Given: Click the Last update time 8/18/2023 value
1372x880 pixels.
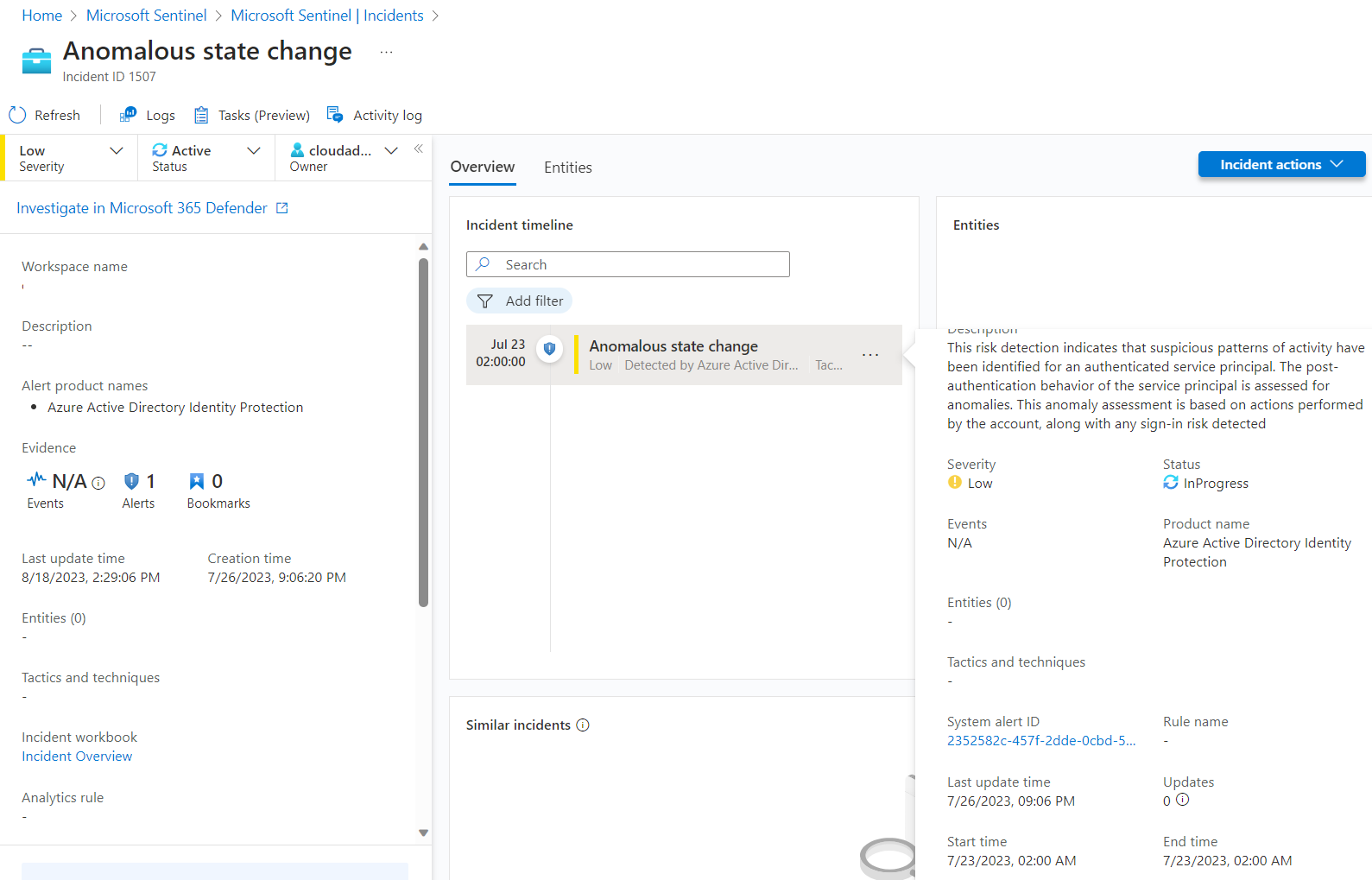Looking at the screenshot, I should (x=91, y=578).
